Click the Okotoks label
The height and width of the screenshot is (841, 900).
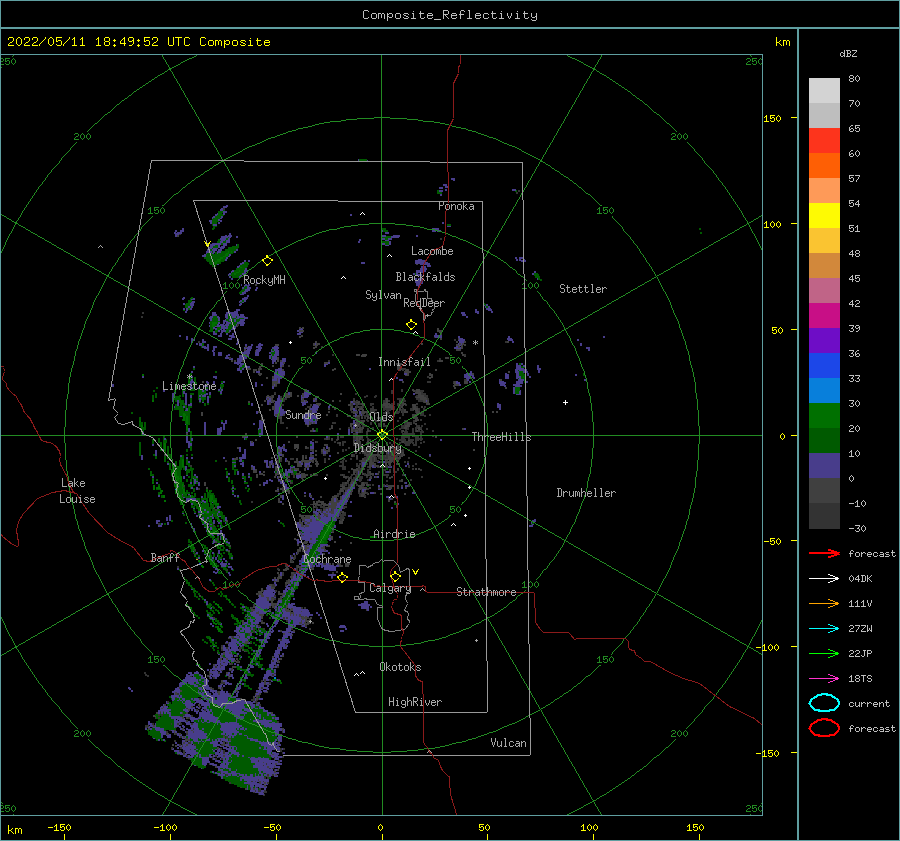(400, 667)
